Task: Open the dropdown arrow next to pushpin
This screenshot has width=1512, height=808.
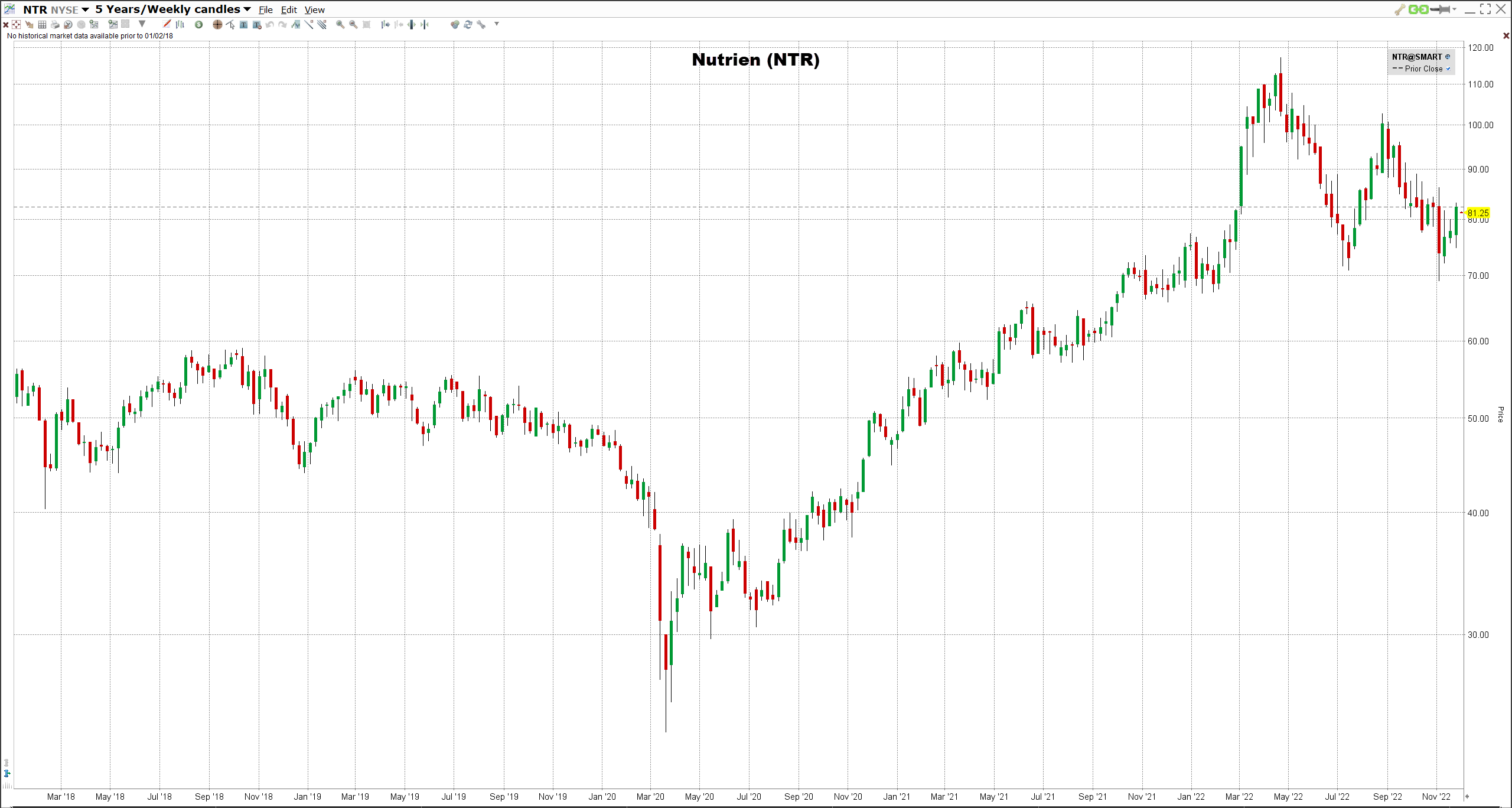Action: (1455, 9)
